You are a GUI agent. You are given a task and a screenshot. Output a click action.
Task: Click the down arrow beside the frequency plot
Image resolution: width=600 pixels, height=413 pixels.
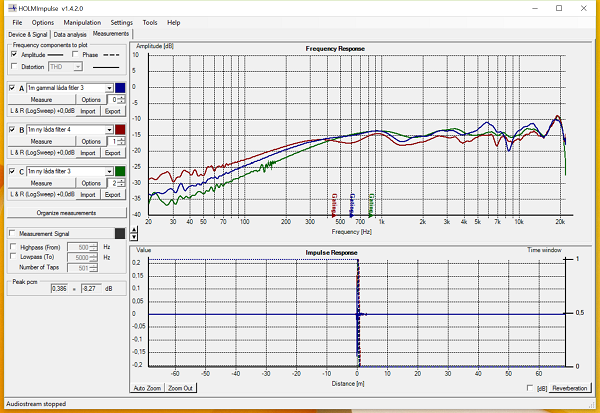click(134, 237)
